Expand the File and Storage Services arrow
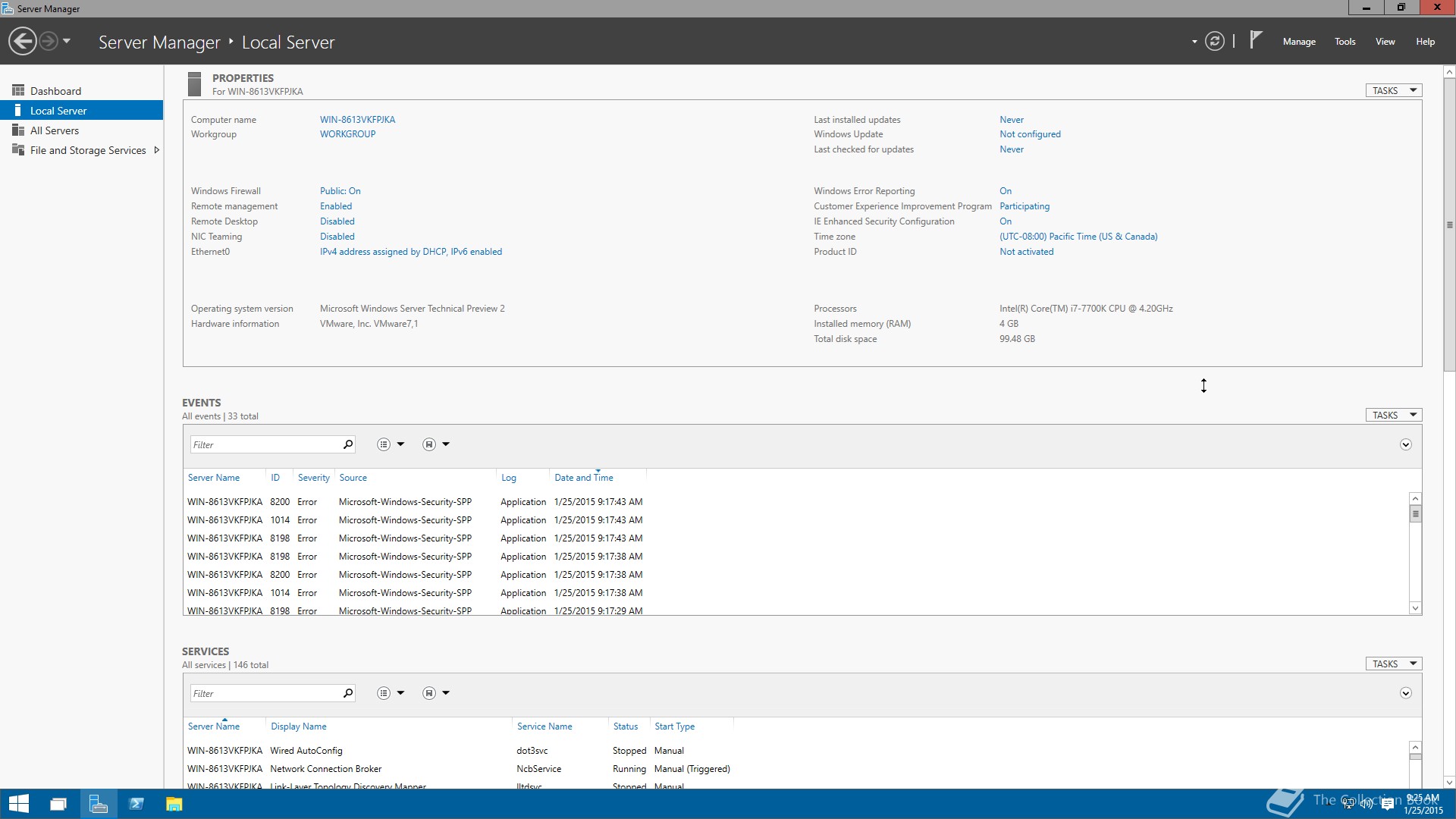 coord(157,150)
